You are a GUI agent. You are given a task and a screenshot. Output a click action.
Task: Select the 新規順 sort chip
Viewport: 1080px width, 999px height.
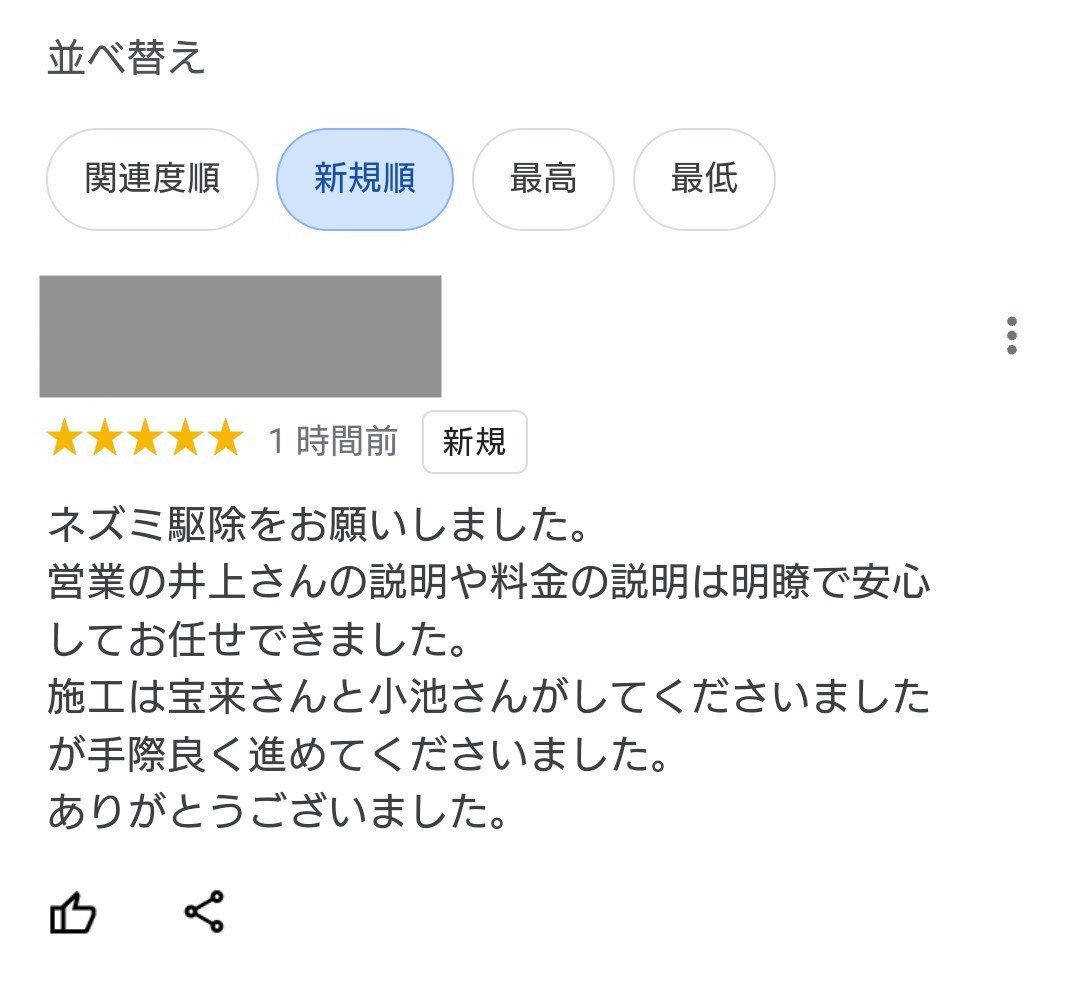click(x=364, y=180)
